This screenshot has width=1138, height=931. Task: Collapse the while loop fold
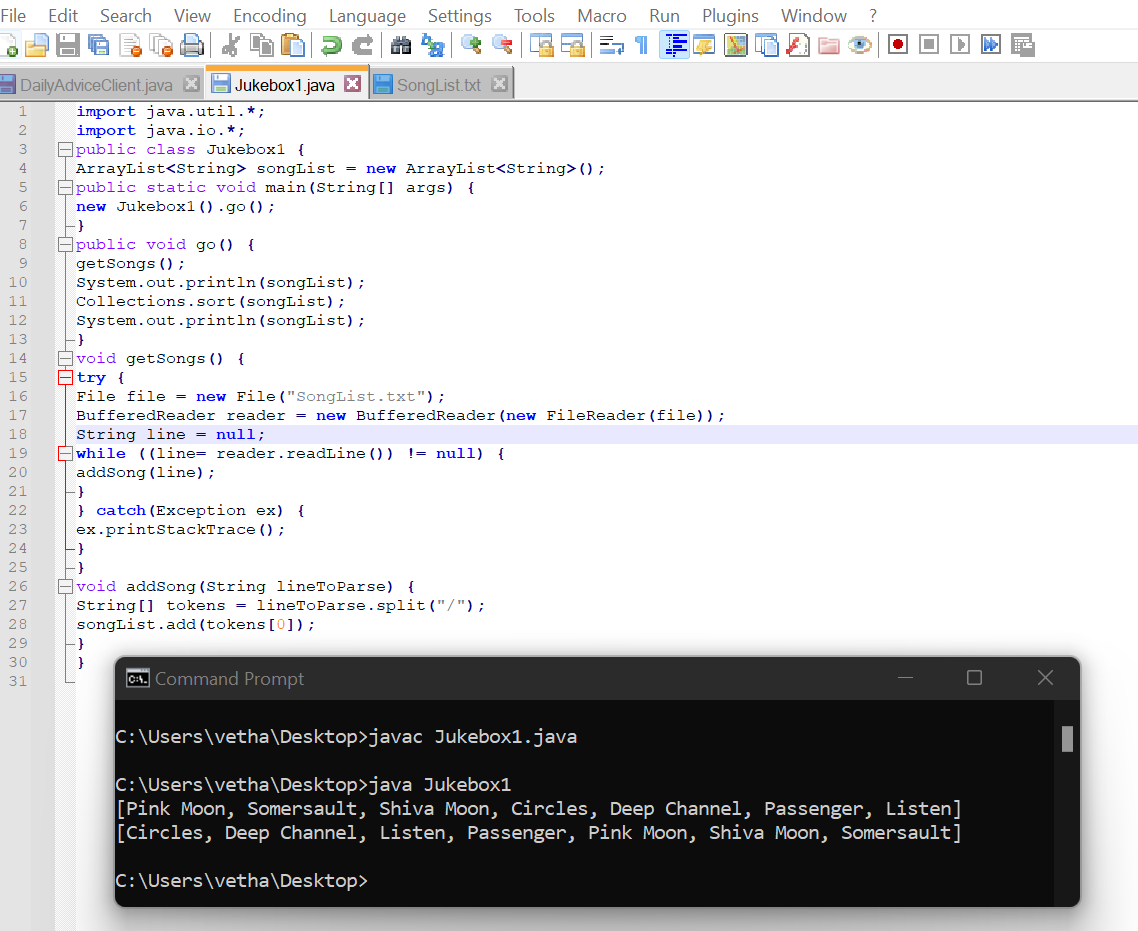[x=64, y=453]
